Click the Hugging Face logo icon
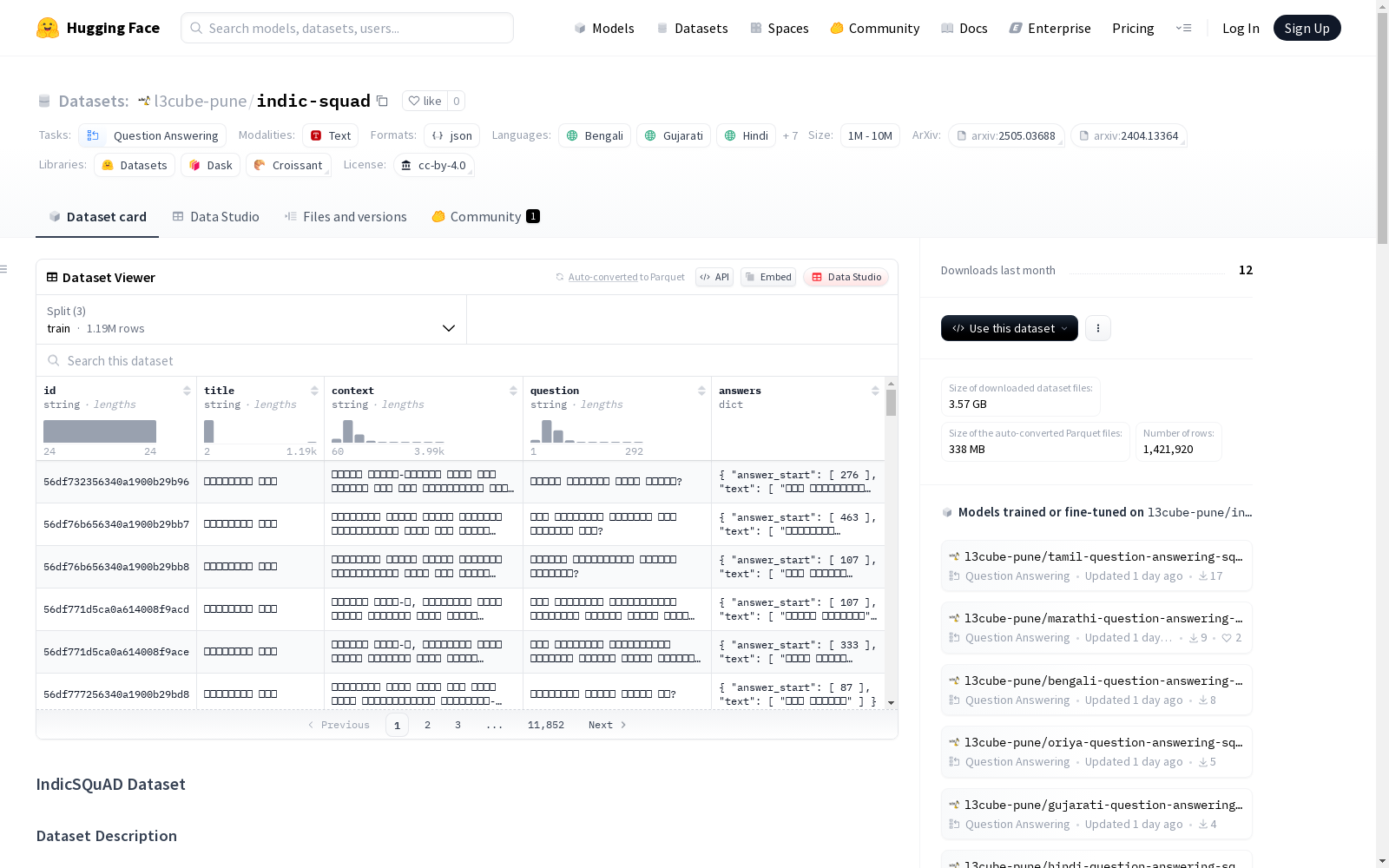Image resolution: width=1389 pixels, height=868 pixels. click(x=48, y=28)
